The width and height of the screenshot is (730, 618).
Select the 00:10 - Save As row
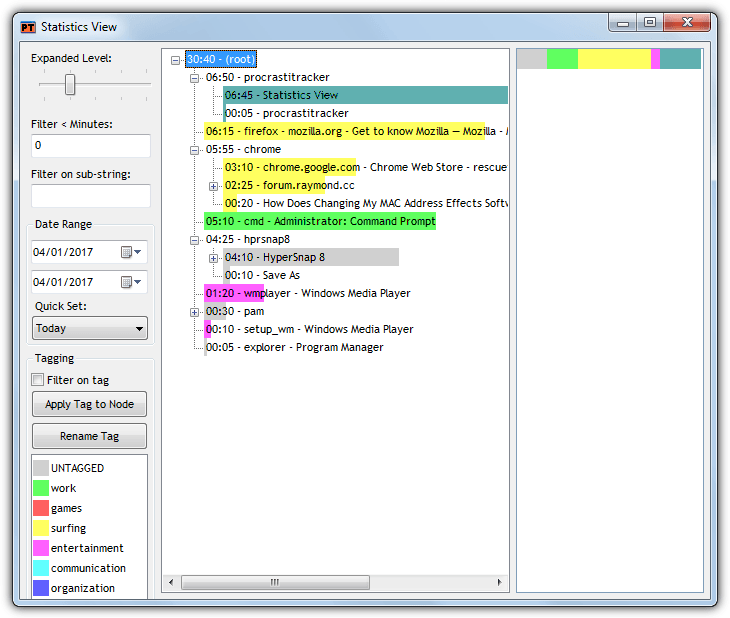262,275
